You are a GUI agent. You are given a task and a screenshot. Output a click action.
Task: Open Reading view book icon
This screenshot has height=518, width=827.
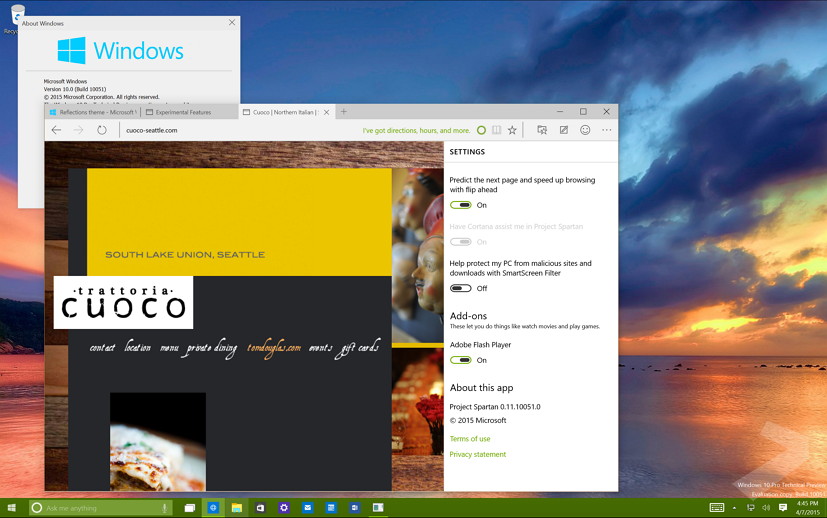[496, 130]
